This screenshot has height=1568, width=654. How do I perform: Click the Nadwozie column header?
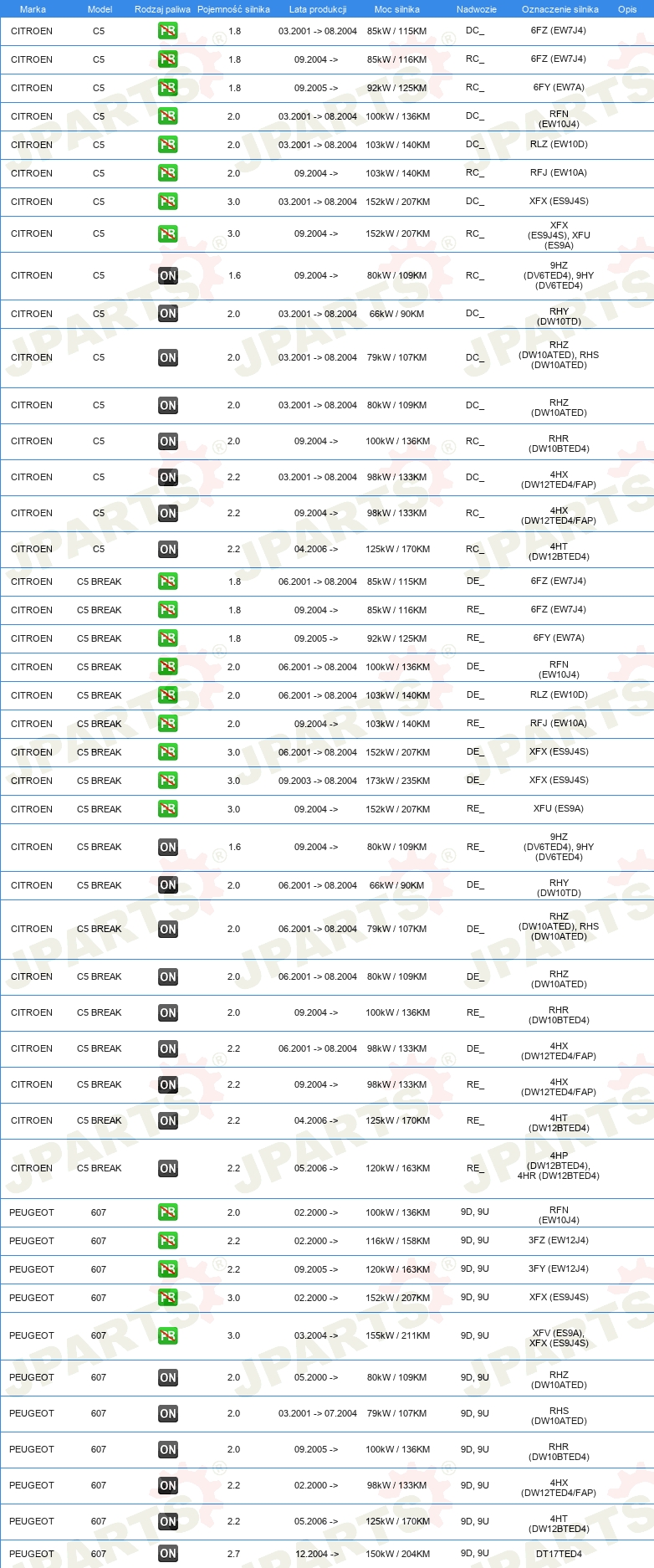(x=477, y=9)
